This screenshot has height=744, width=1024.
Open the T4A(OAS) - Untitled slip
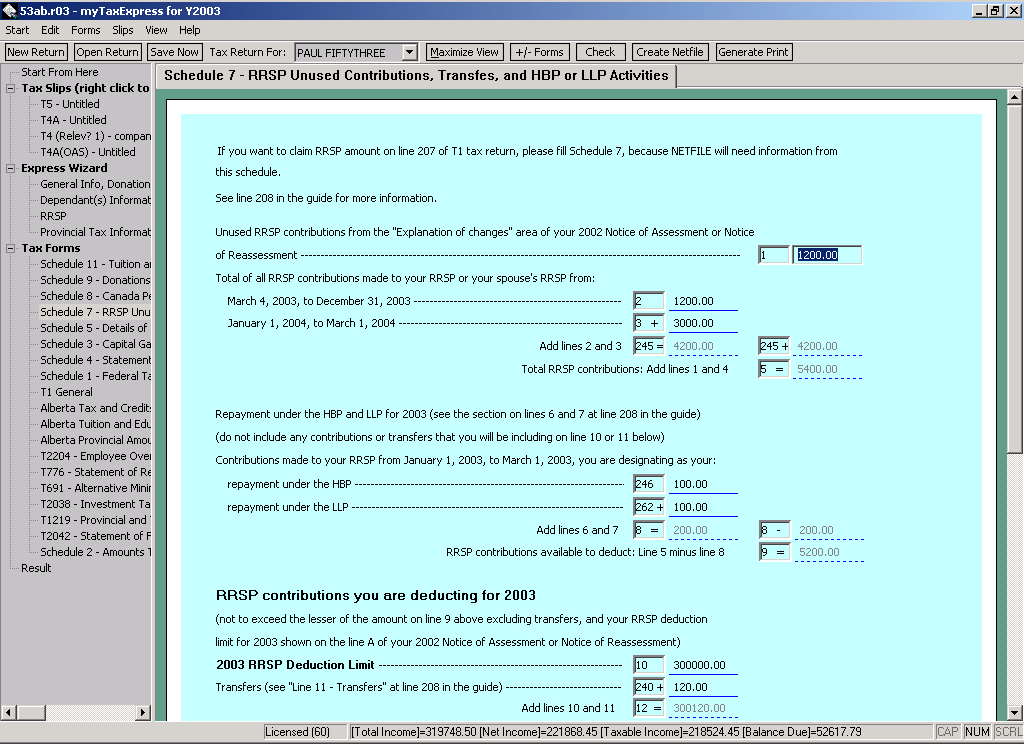pos(87,152)
